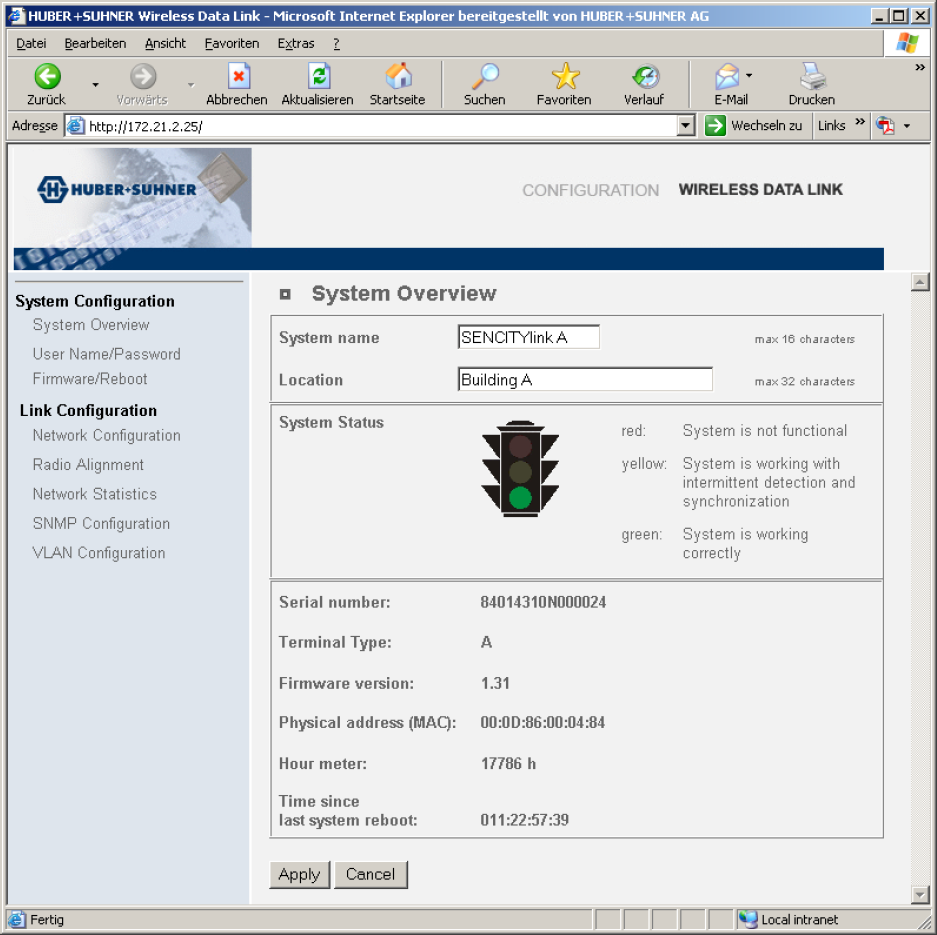Click the scrollbar down arrow

pos(920,894)
